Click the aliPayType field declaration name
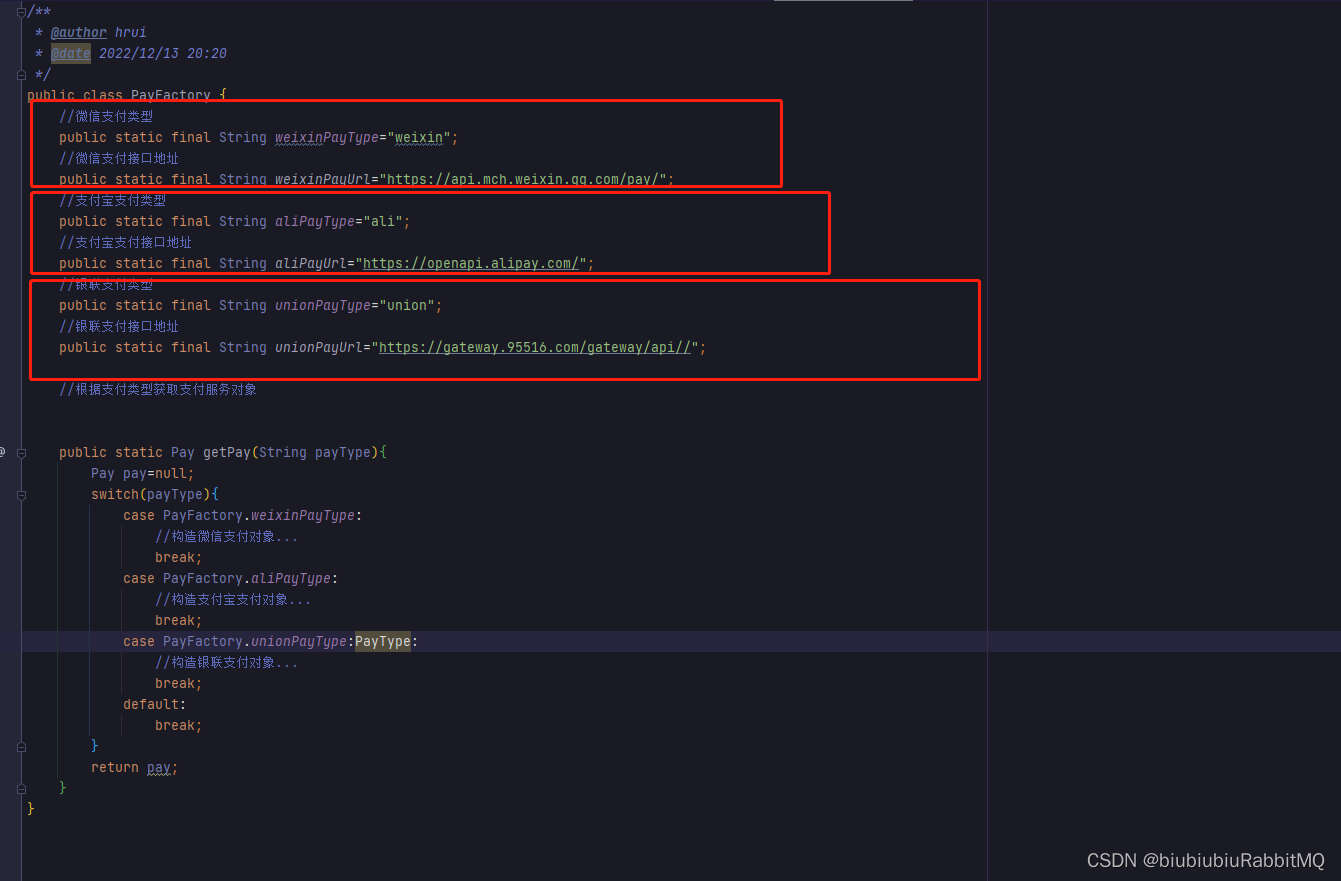Screen dimensions: 1341x881 315,222
